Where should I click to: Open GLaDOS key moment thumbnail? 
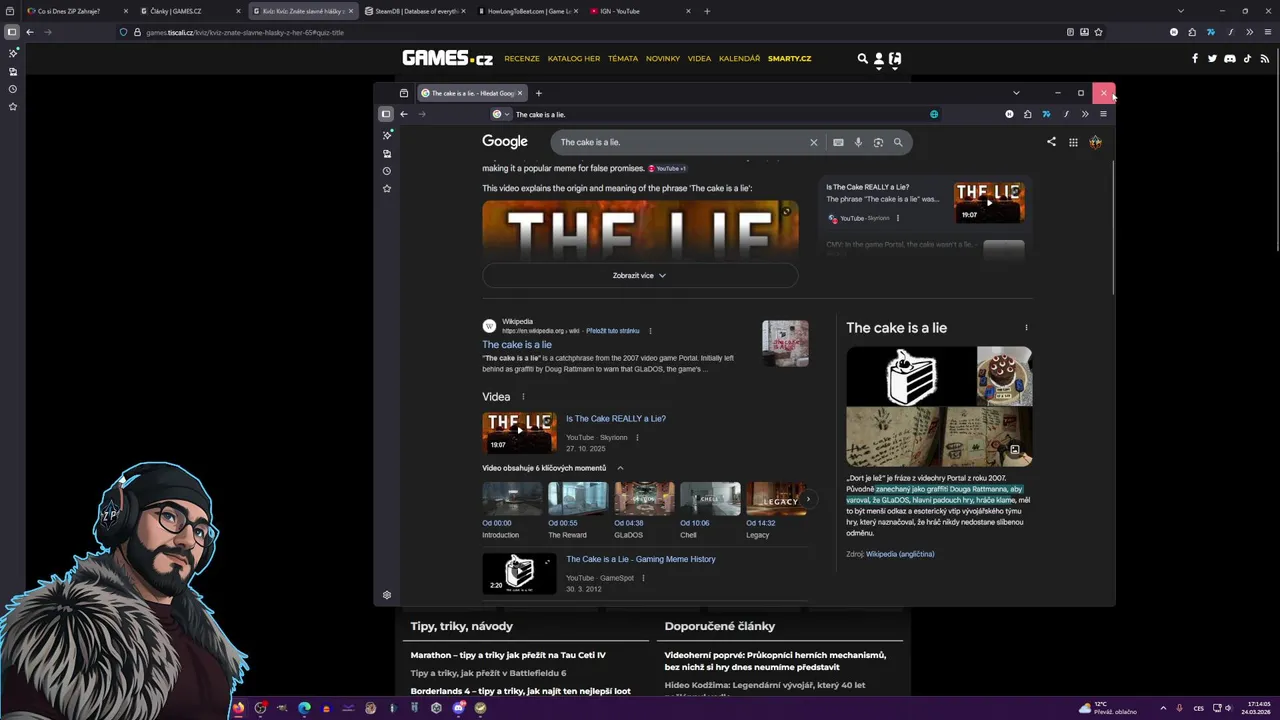[644, 499]
